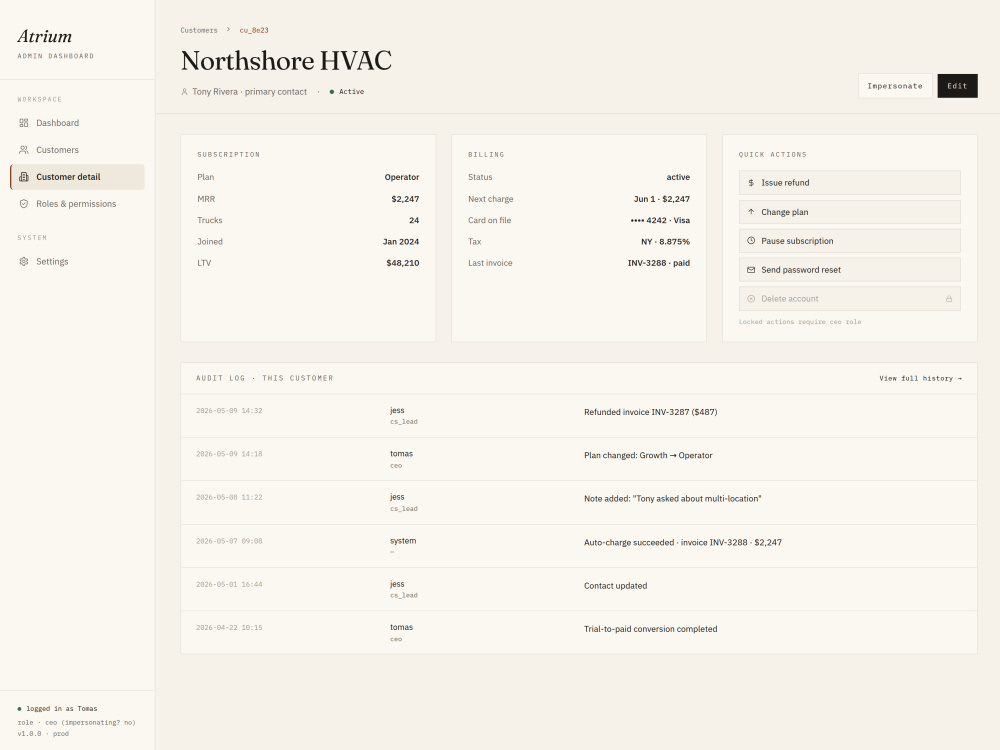1000x750 pixels.
Task: Click the Dashboard grid icon in sidebar
Action: click(x=24, y=122)
